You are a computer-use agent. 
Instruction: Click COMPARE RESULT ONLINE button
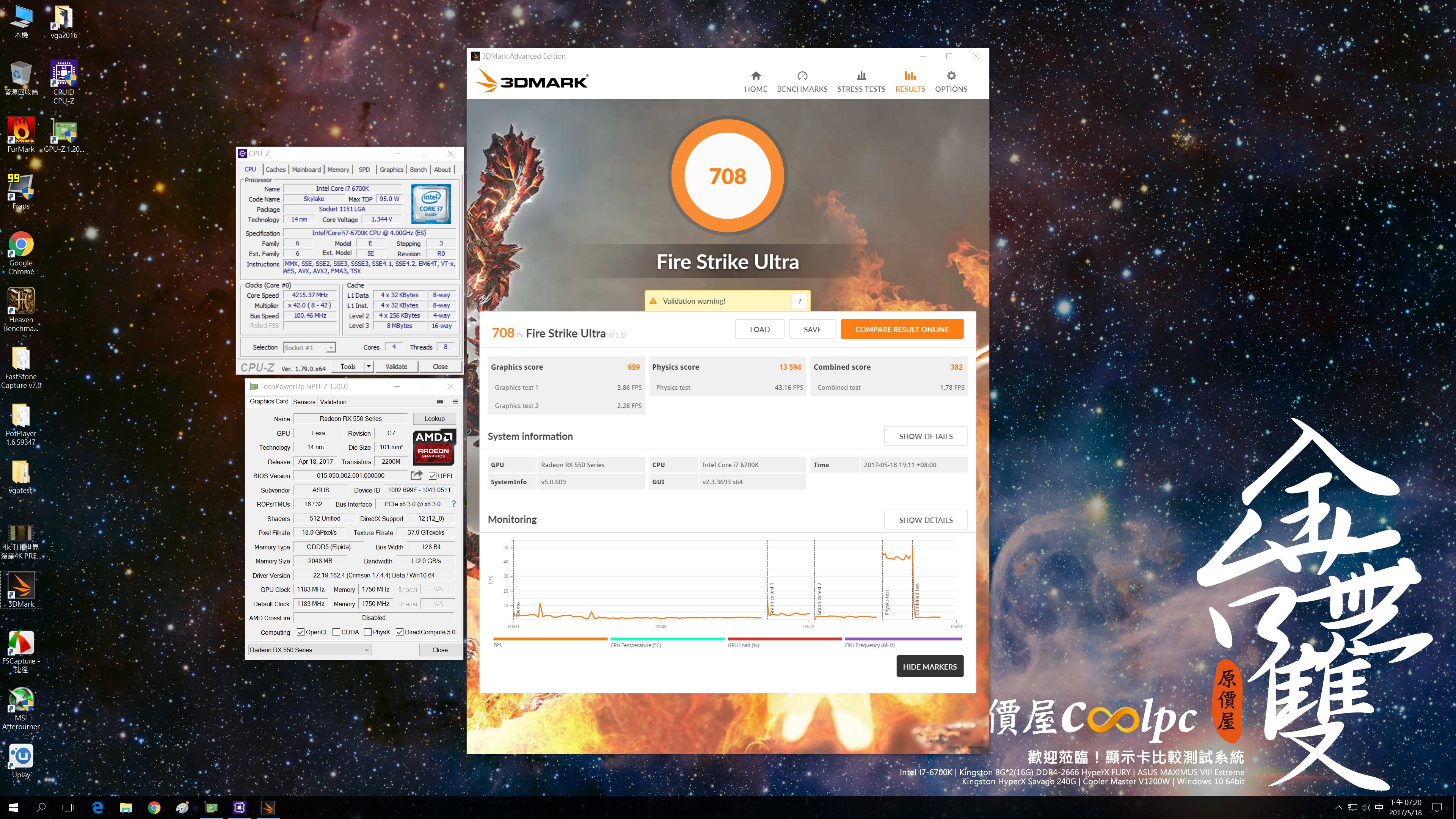coord(902,329)
